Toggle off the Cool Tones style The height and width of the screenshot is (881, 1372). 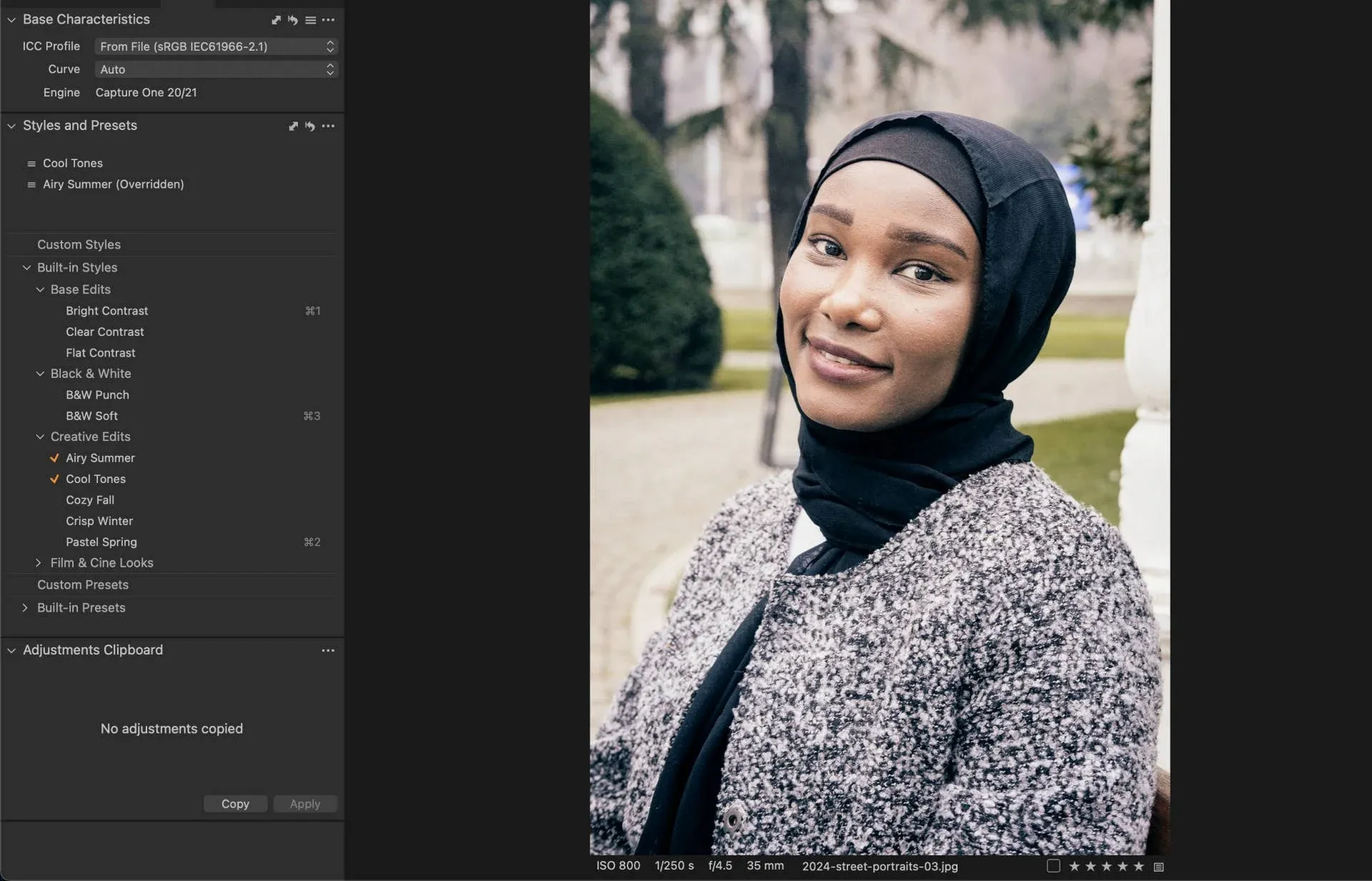coord(54,479)
